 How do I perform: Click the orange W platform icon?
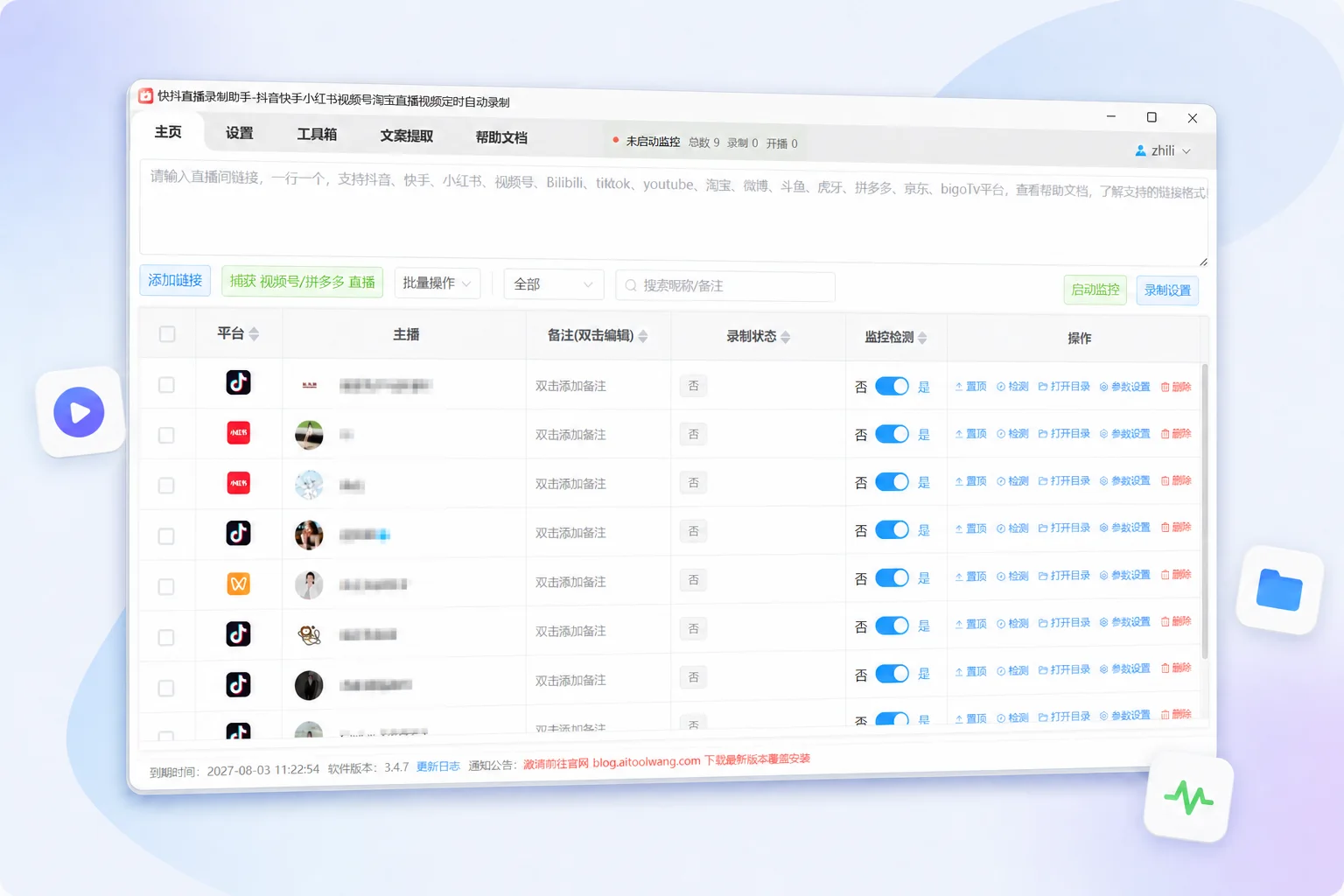coord(239,583)
